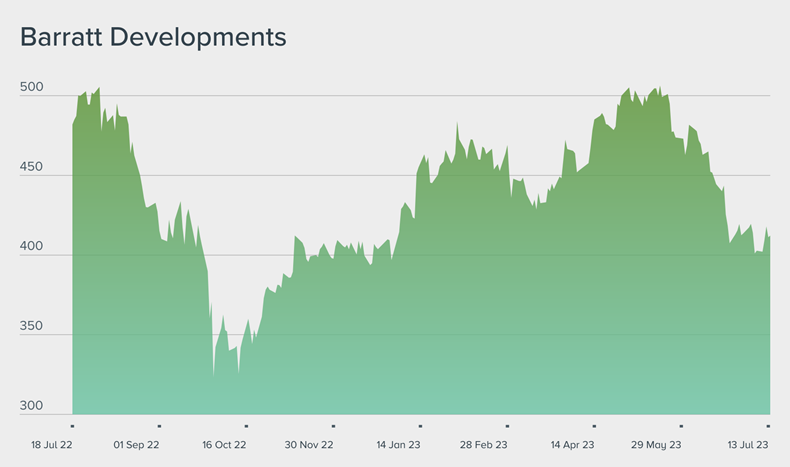This screenshot has height=467, width=790.
Task: Click the 14 Apr 23 date label
Action: click(x=570, y=444)
